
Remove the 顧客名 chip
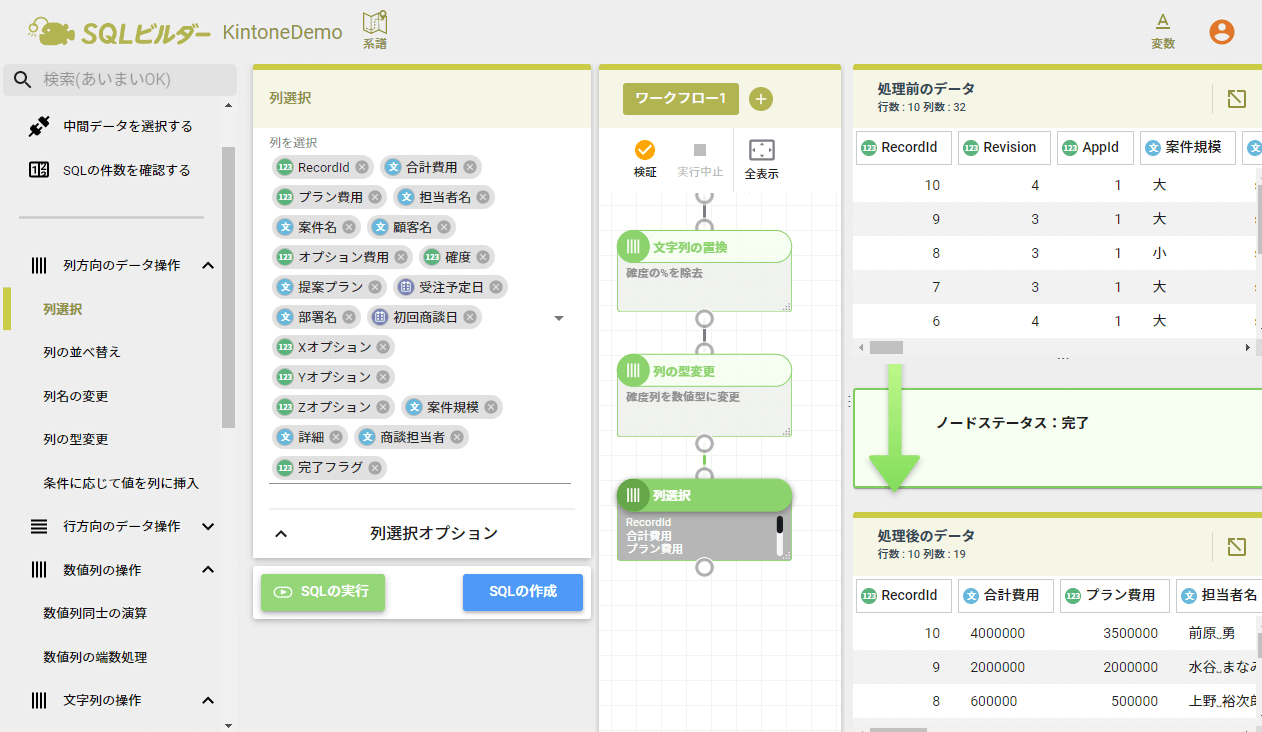(443, 227)
